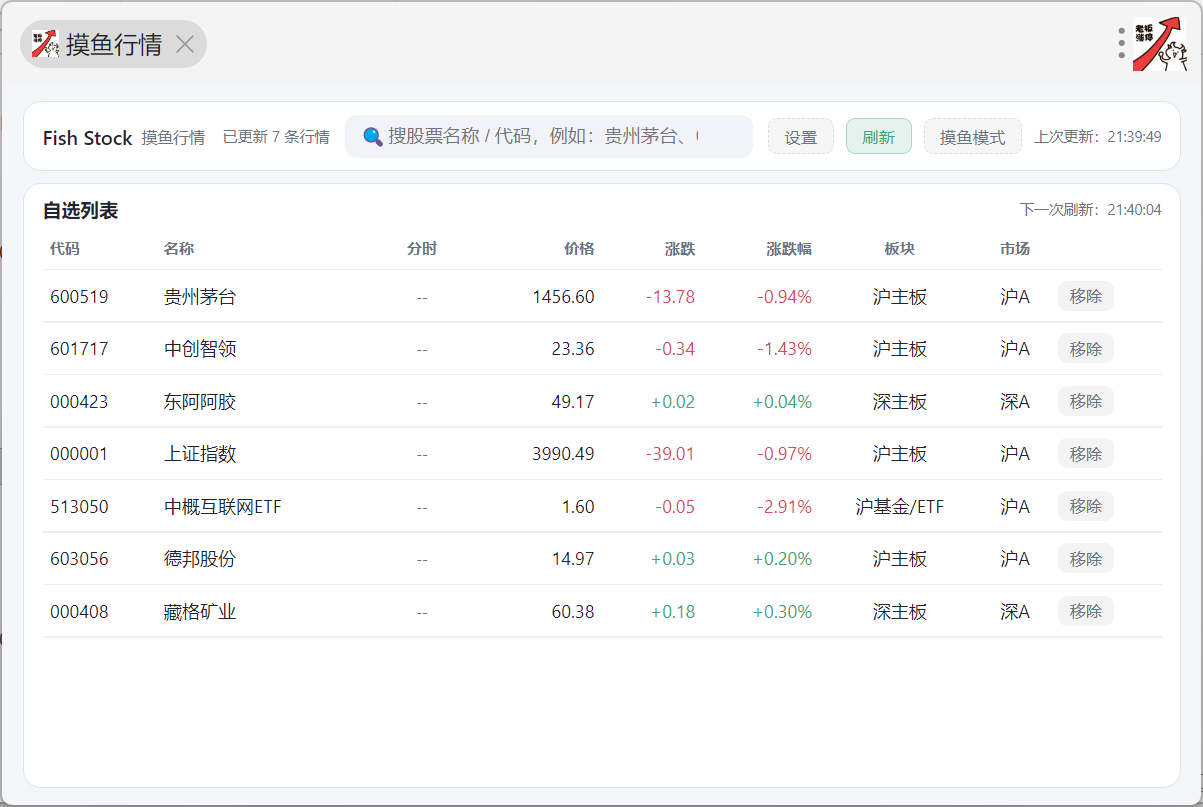Click the three-dot menu icon at top right
This screenshot has width=1203, height=807.
pos(1122,43)
